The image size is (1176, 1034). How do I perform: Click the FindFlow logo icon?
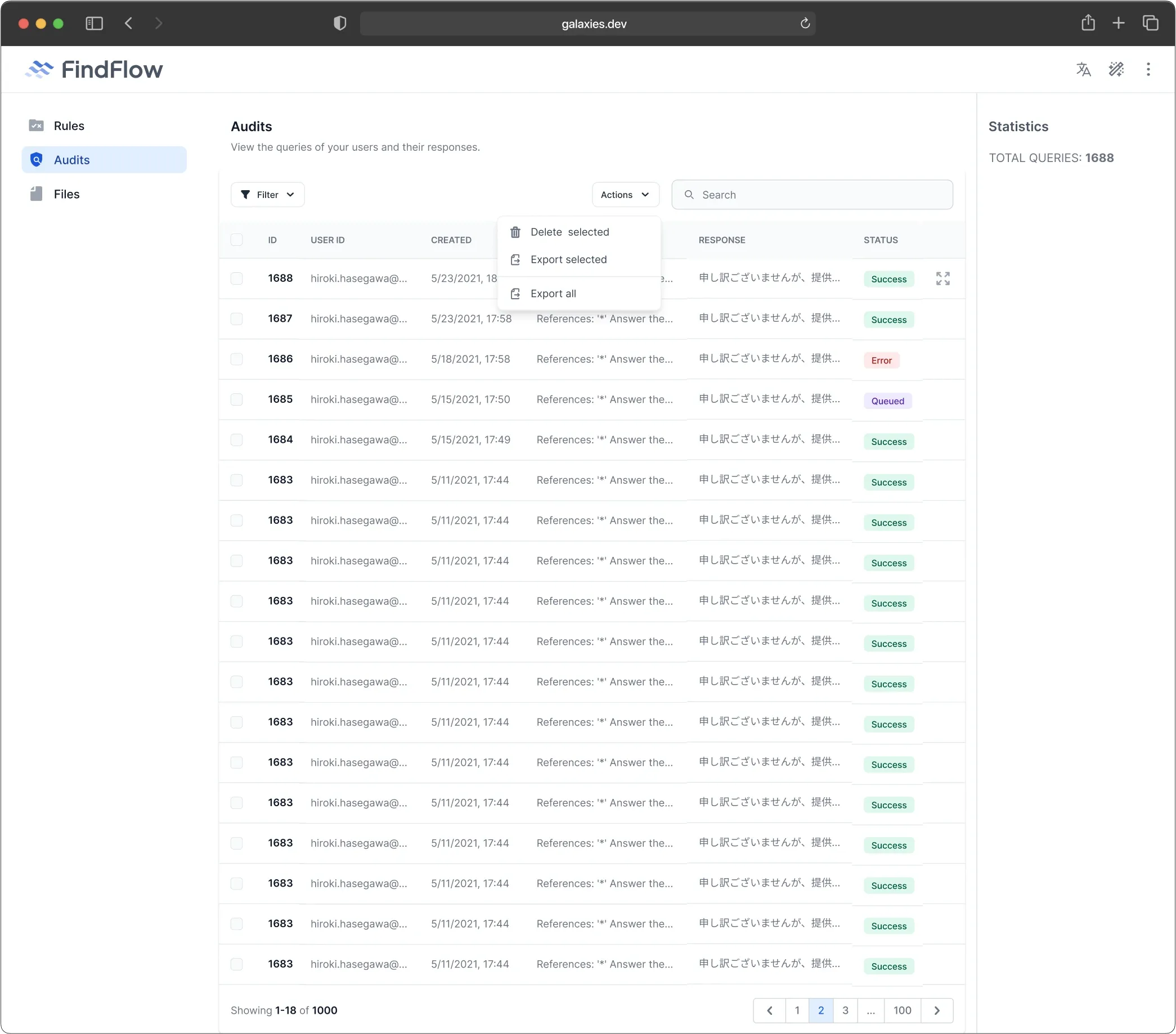tap(39, 69)
